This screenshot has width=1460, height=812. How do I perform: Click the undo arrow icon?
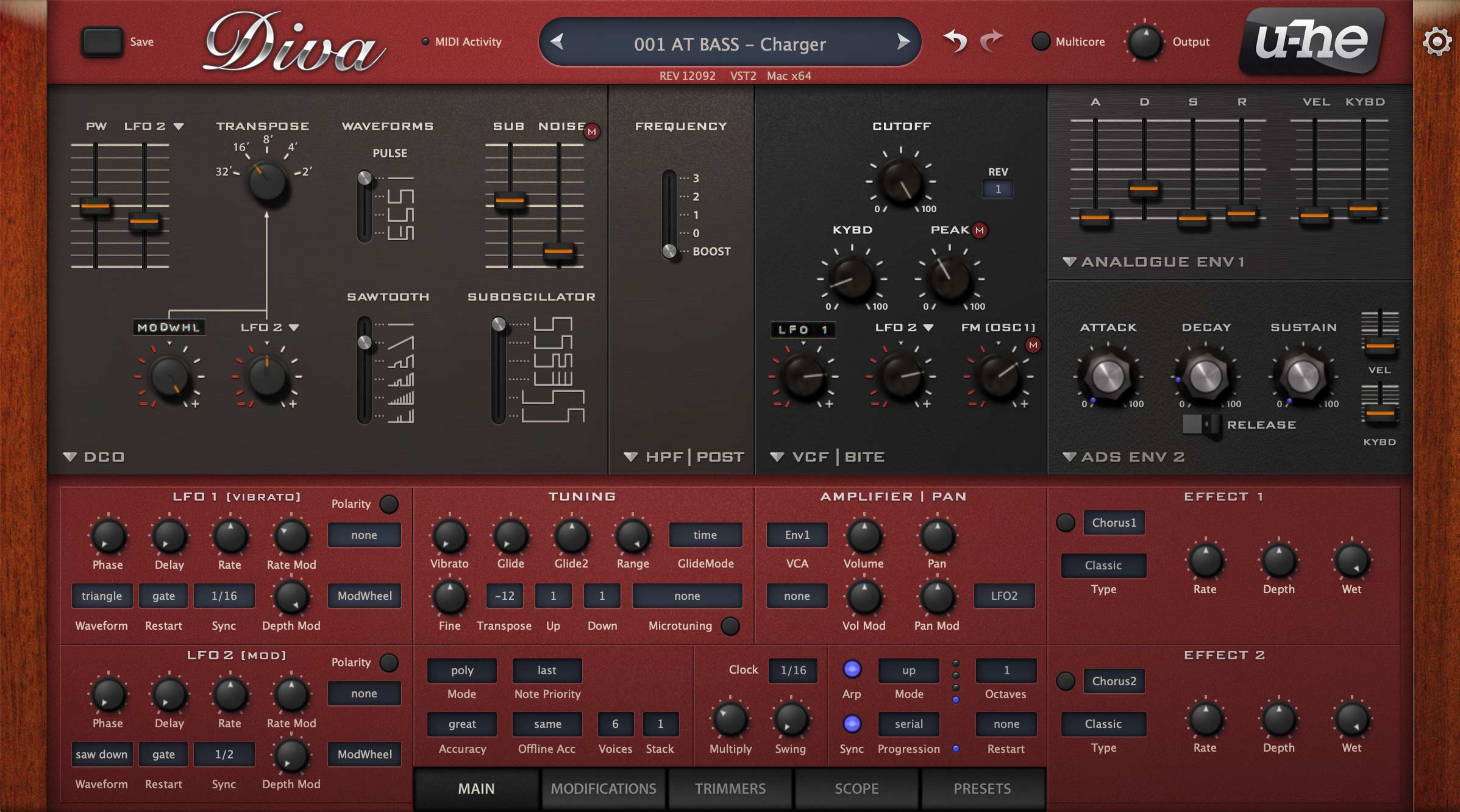point(955,41)
